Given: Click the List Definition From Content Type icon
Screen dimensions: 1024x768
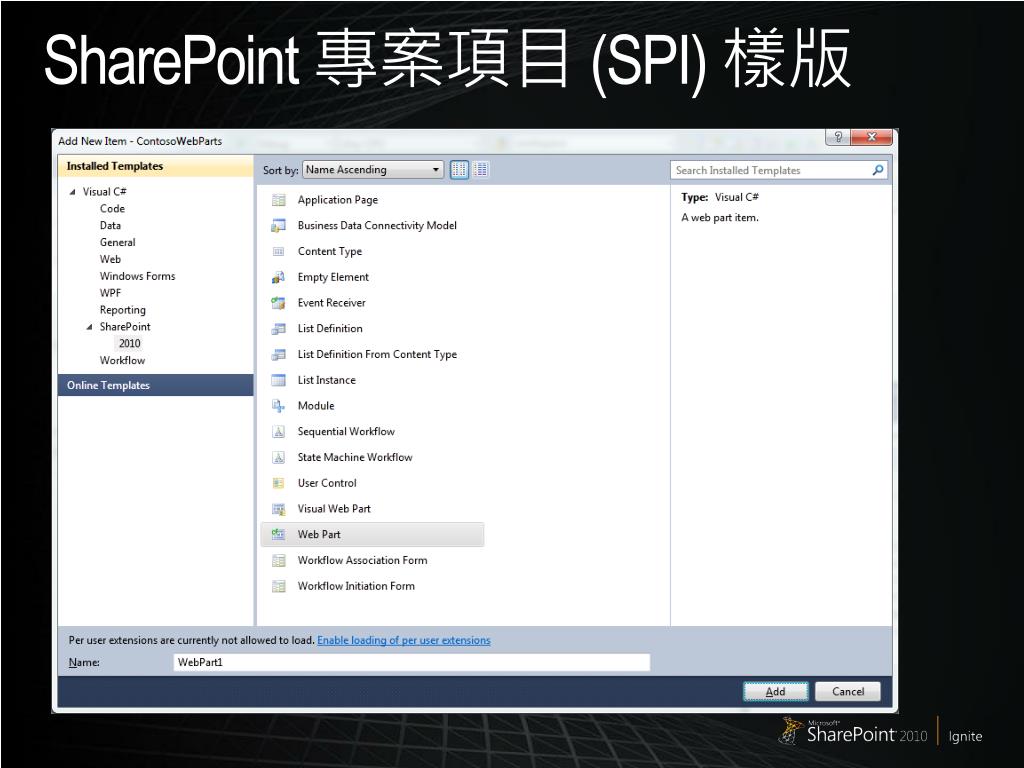Looking at the screenshot, I should pyautogui.click(x=279, y=355).
